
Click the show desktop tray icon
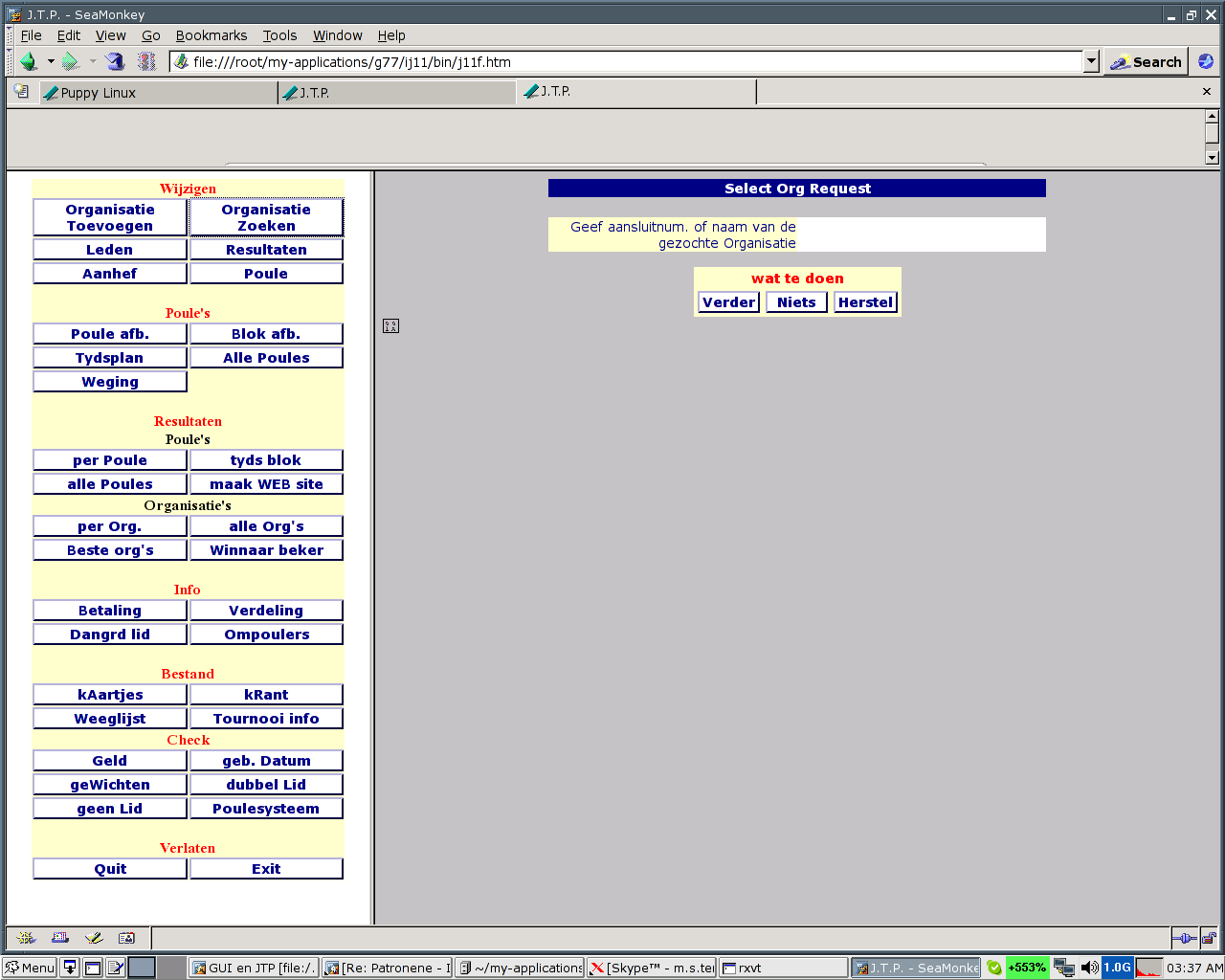(x=70, y=968)
